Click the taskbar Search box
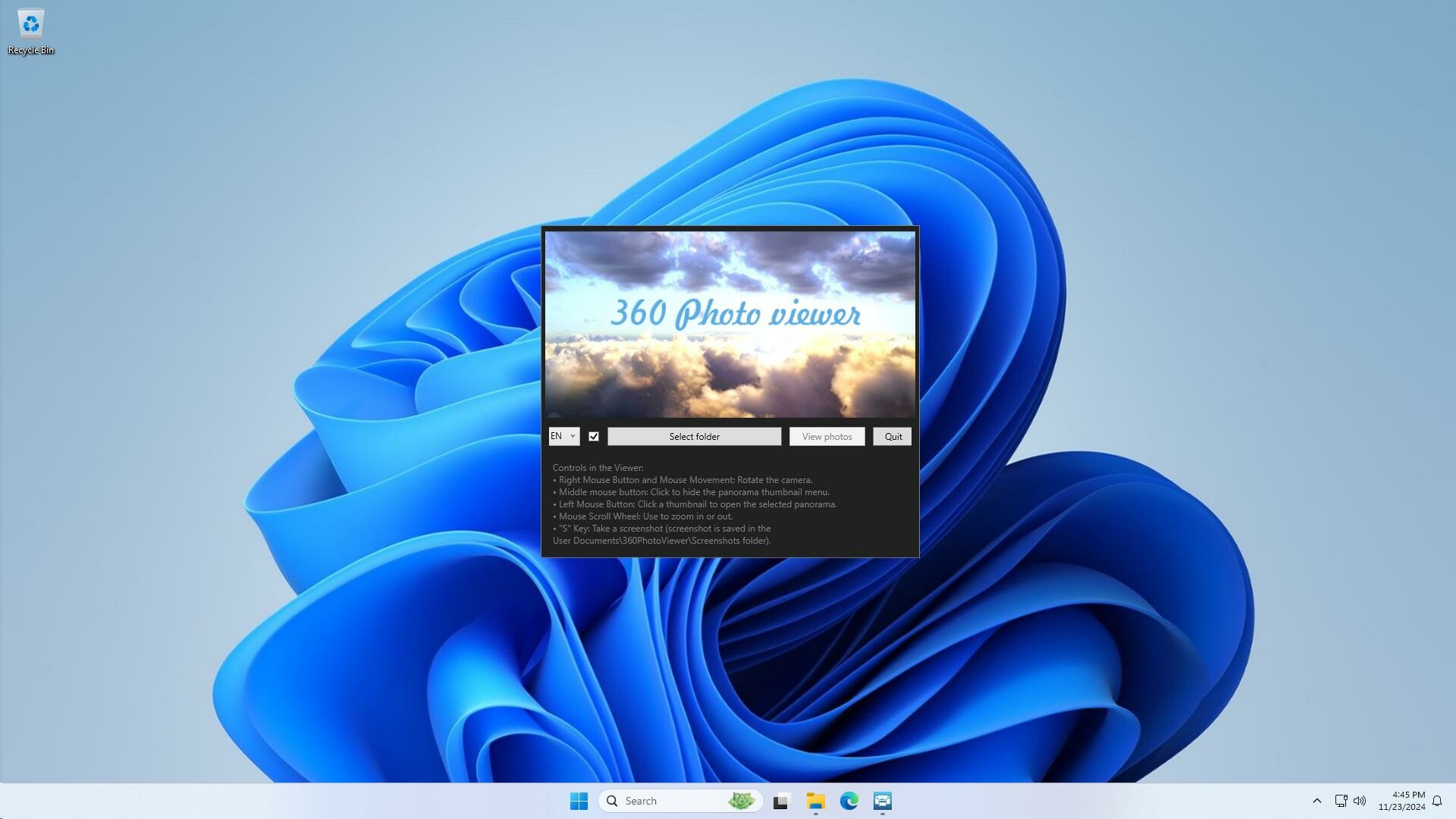Screen dimensions: 1456x819 (x=667, y=801)
